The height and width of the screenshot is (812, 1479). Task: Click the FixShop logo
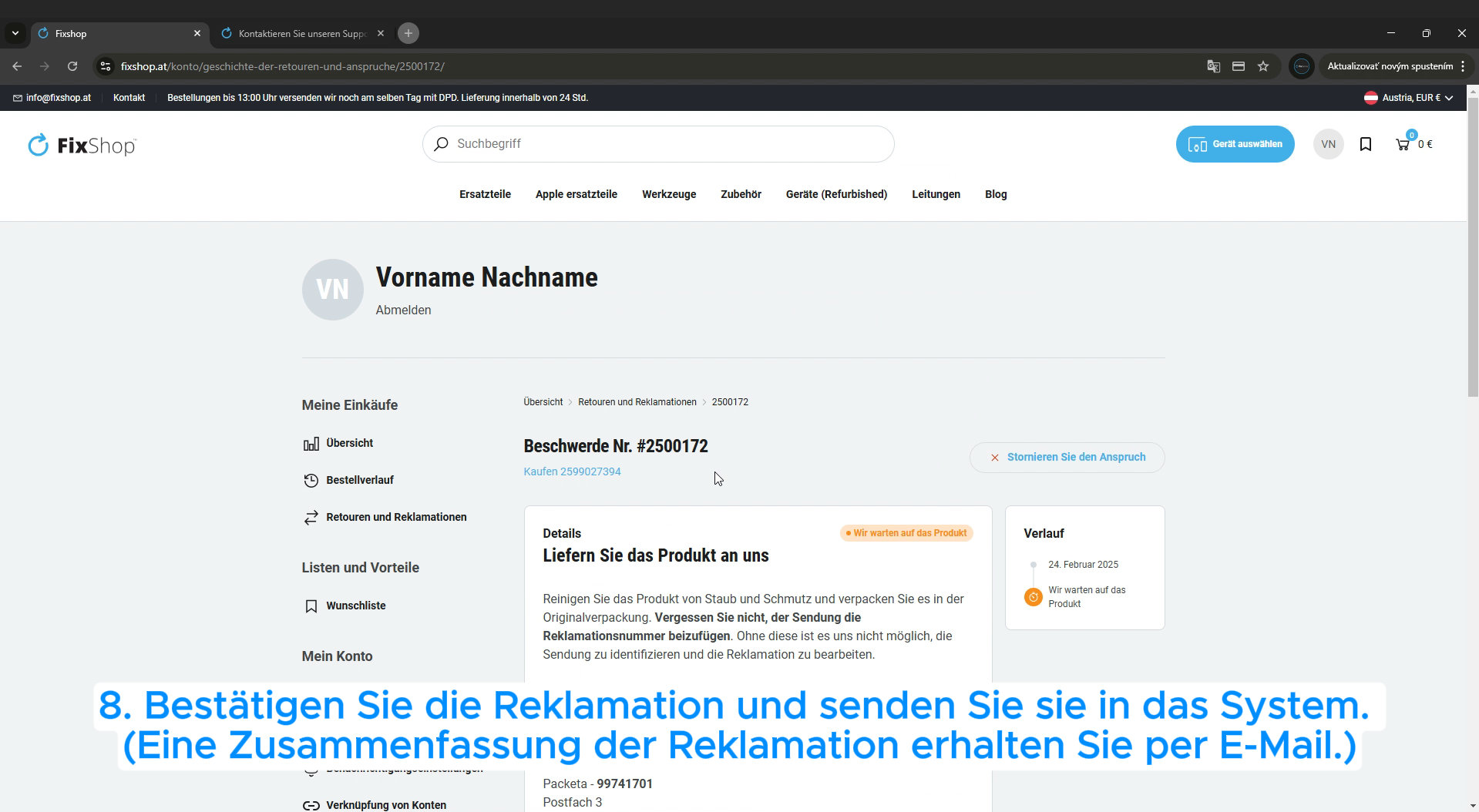tap(82, 145)
